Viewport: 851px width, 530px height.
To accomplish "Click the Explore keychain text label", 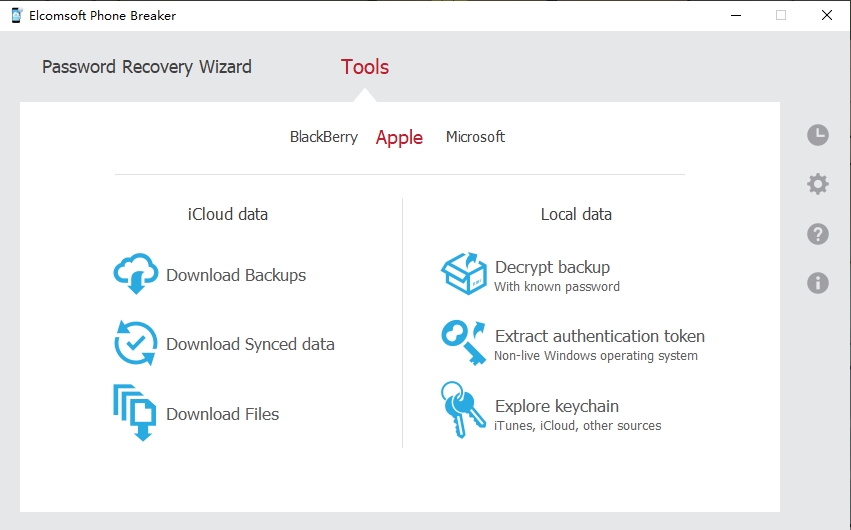I will point(557,406).
